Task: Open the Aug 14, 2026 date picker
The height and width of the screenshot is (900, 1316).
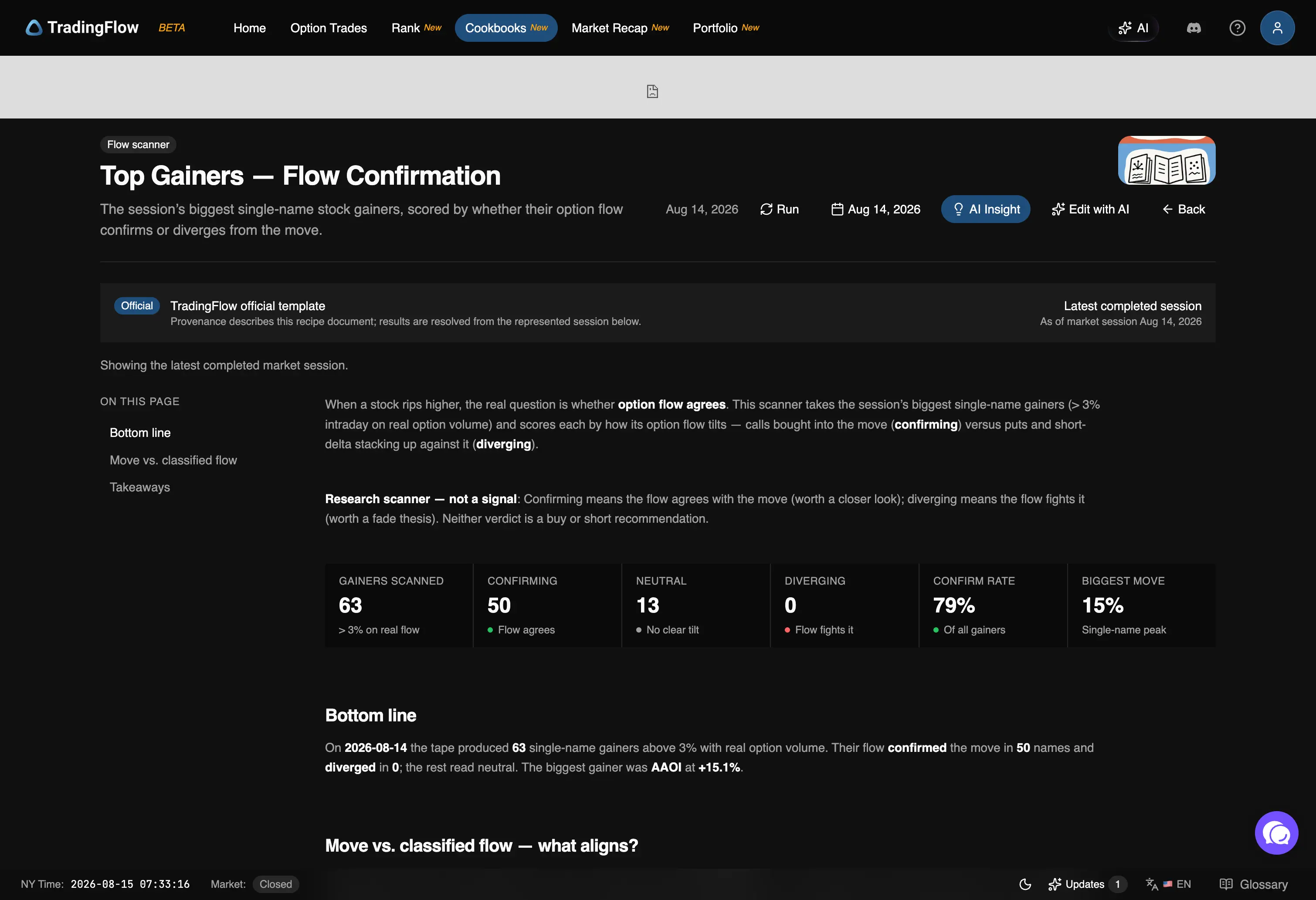Action: (875, 210)
